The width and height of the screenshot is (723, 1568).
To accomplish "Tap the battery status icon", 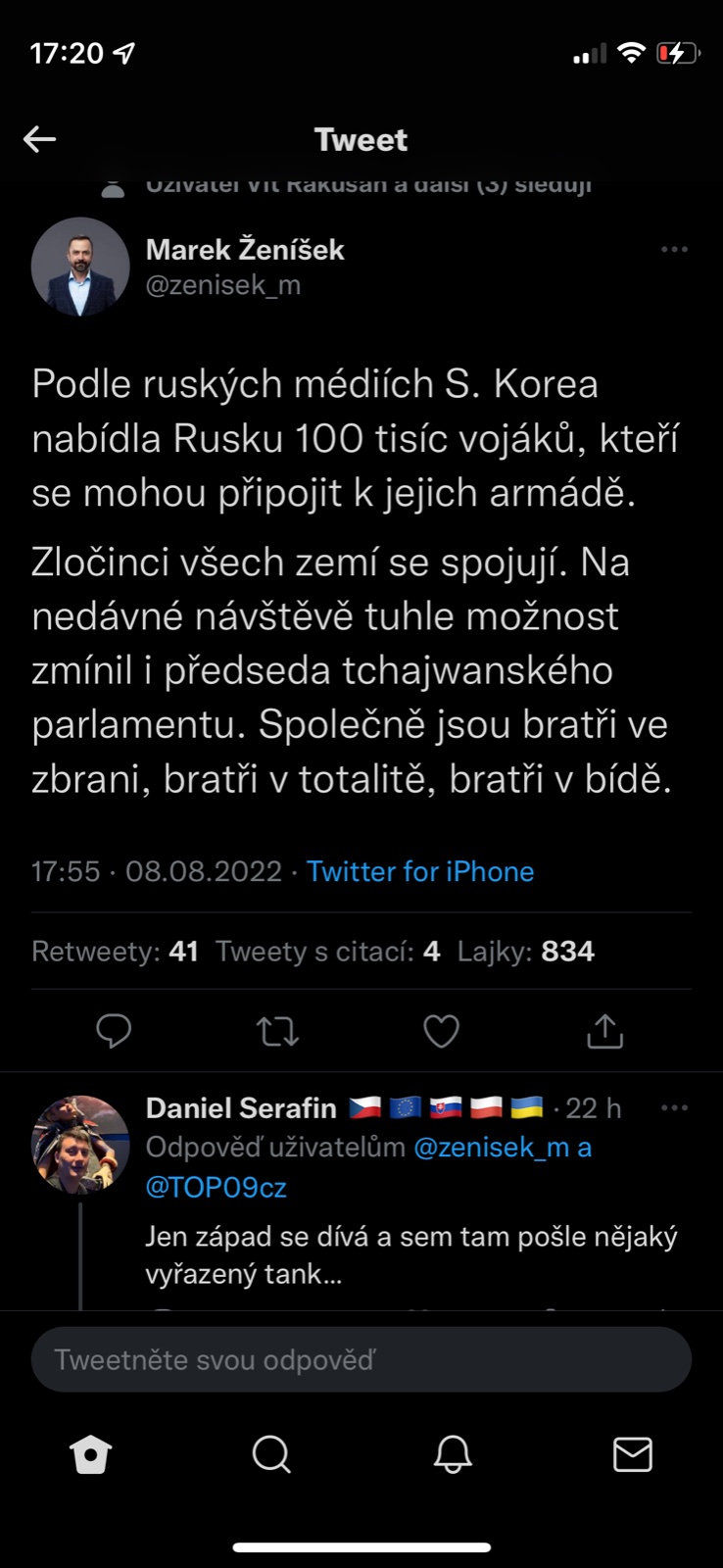I will [x=678, y=53].
